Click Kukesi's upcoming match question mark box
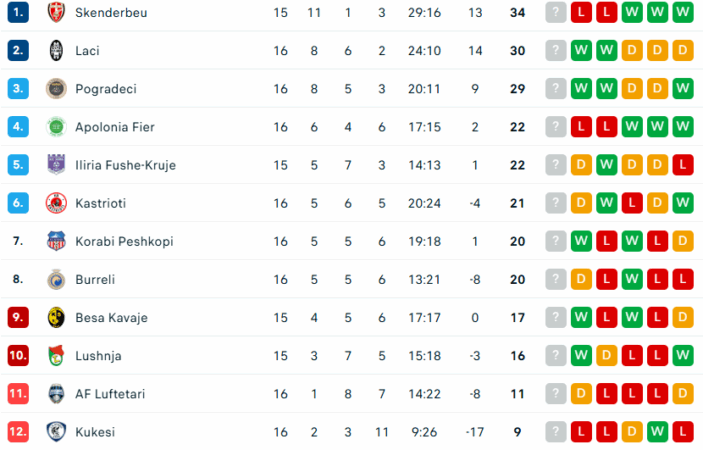The width and height of the screenshot is (703, 450). (x=556, y=432)
